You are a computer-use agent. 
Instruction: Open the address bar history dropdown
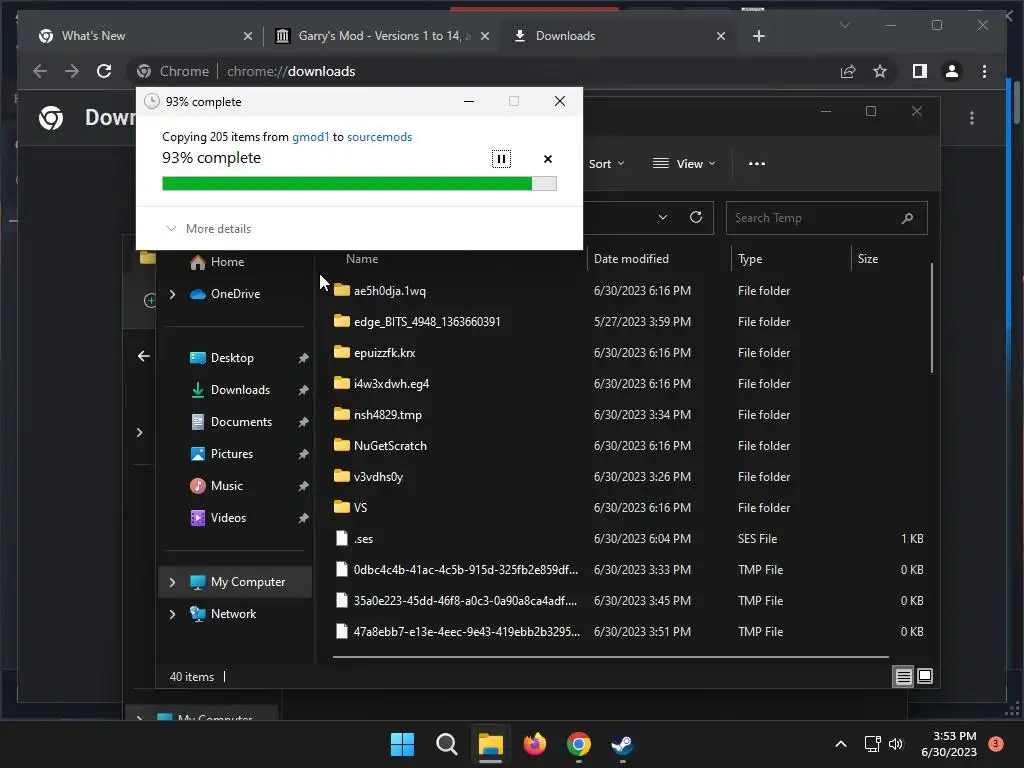(663, 217)
